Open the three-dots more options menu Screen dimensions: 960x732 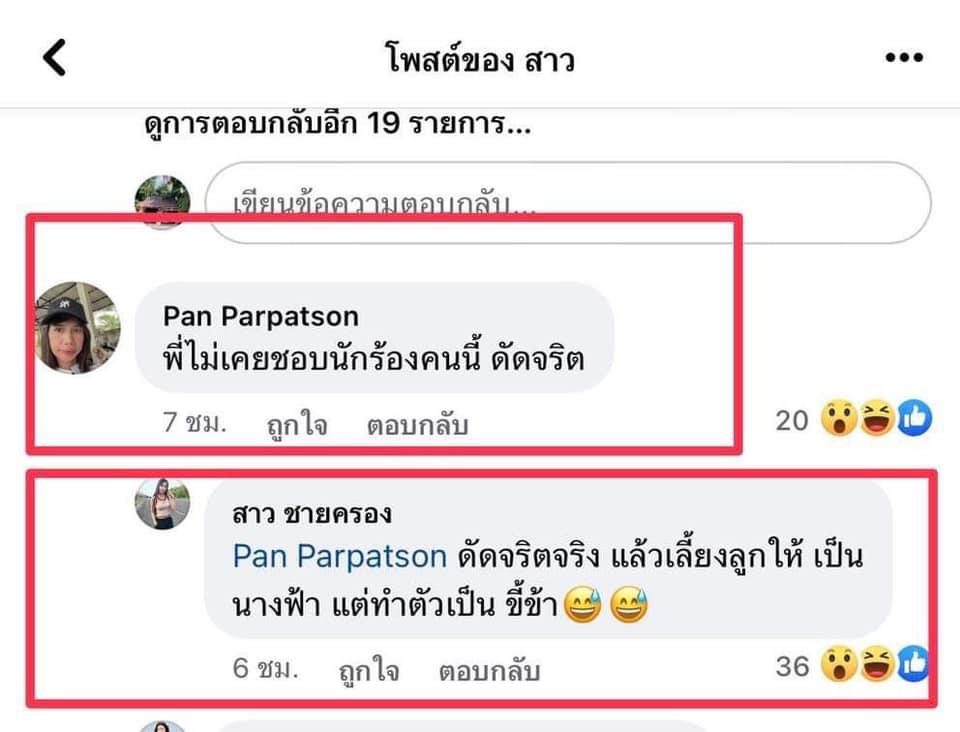click(x=904, y=58)
